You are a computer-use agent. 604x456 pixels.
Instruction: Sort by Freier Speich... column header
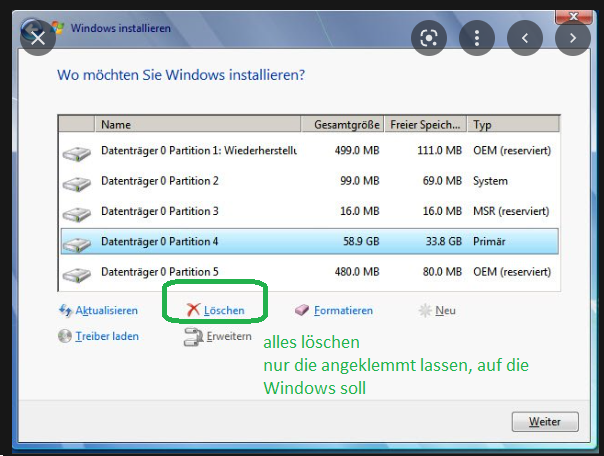[x=426, y=124]
